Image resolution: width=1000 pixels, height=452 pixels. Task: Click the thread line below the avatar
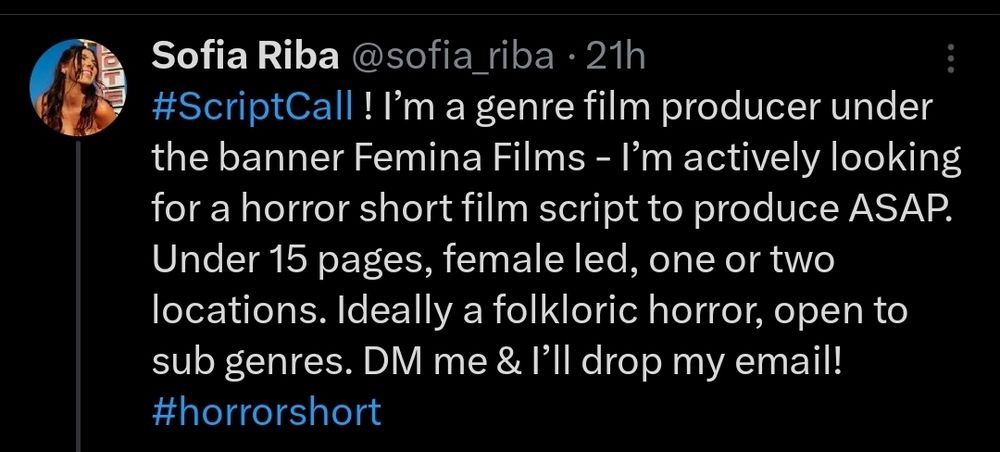(x=77, y=300)
